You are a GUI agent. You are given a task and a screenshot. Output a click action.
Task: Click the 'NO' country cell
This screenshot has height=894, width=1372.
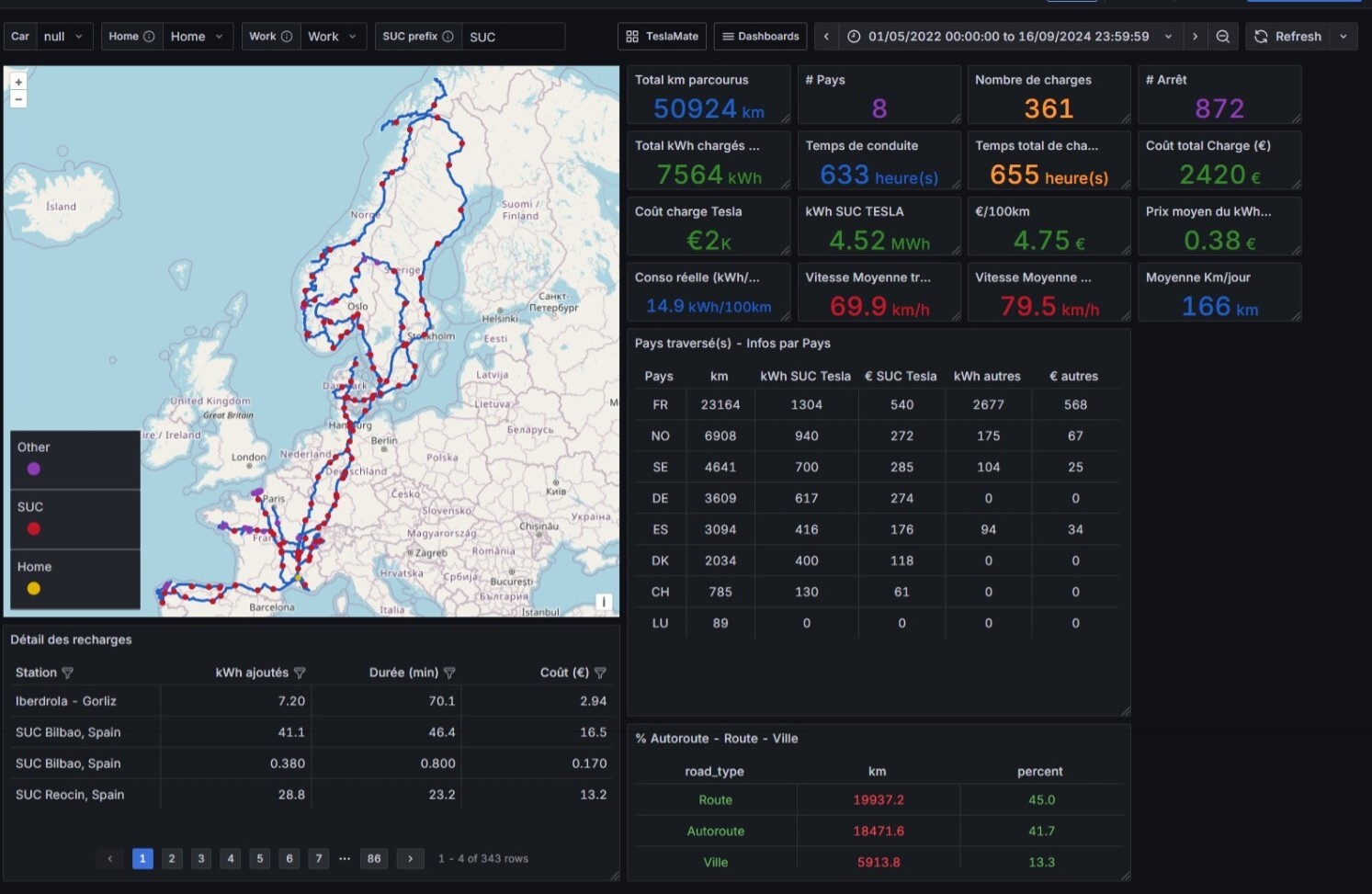pos(660,436)
